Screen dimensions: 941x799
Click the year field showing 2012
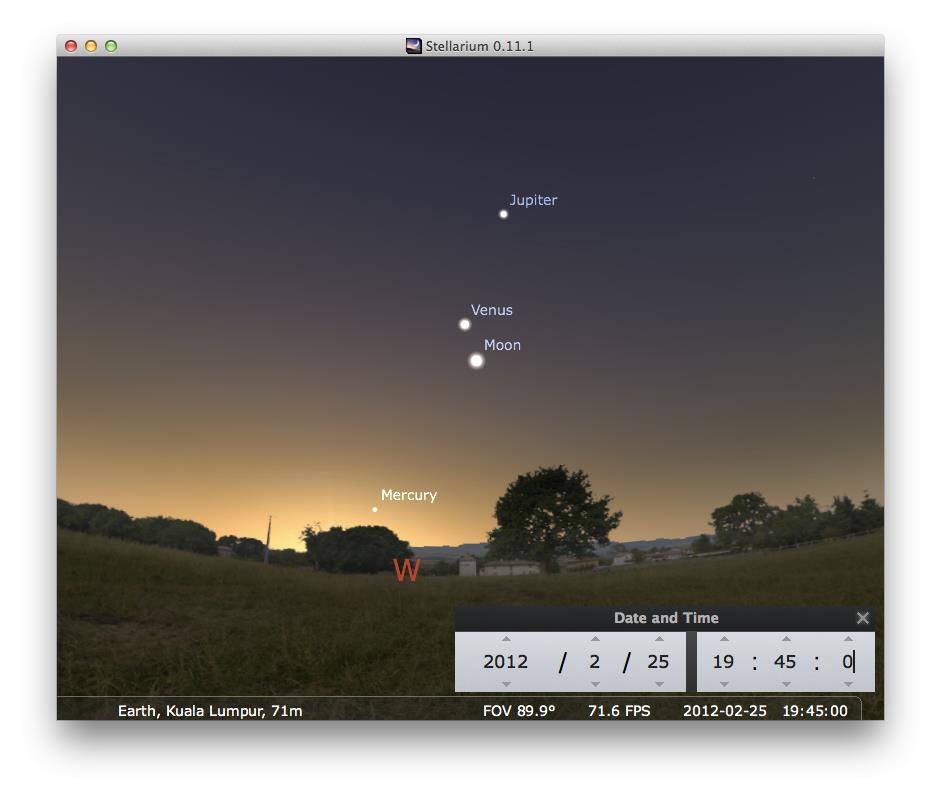point(506,662)
